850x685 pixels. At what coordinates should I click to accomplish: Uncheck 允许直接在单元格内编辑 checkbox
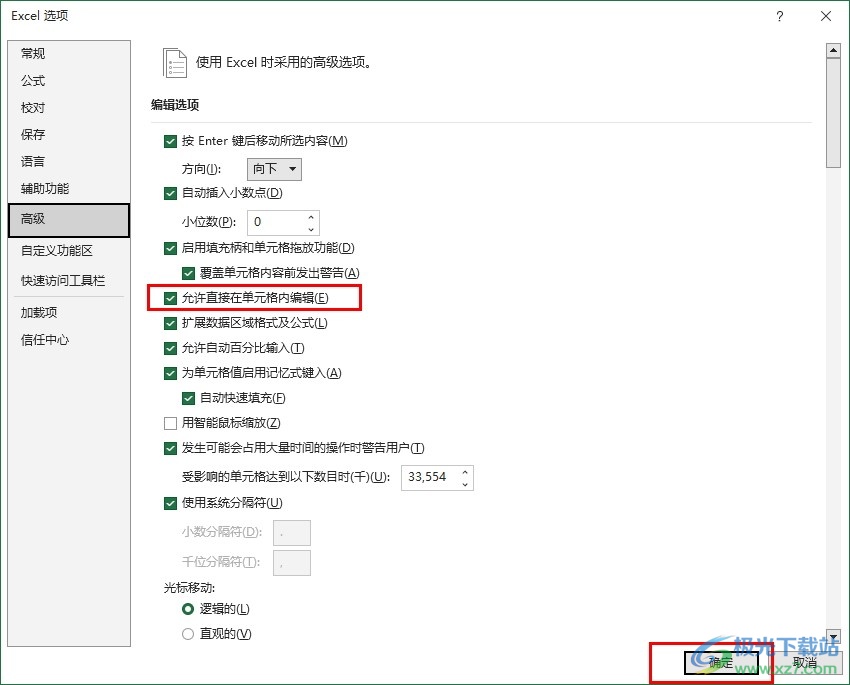pos(170,298)
